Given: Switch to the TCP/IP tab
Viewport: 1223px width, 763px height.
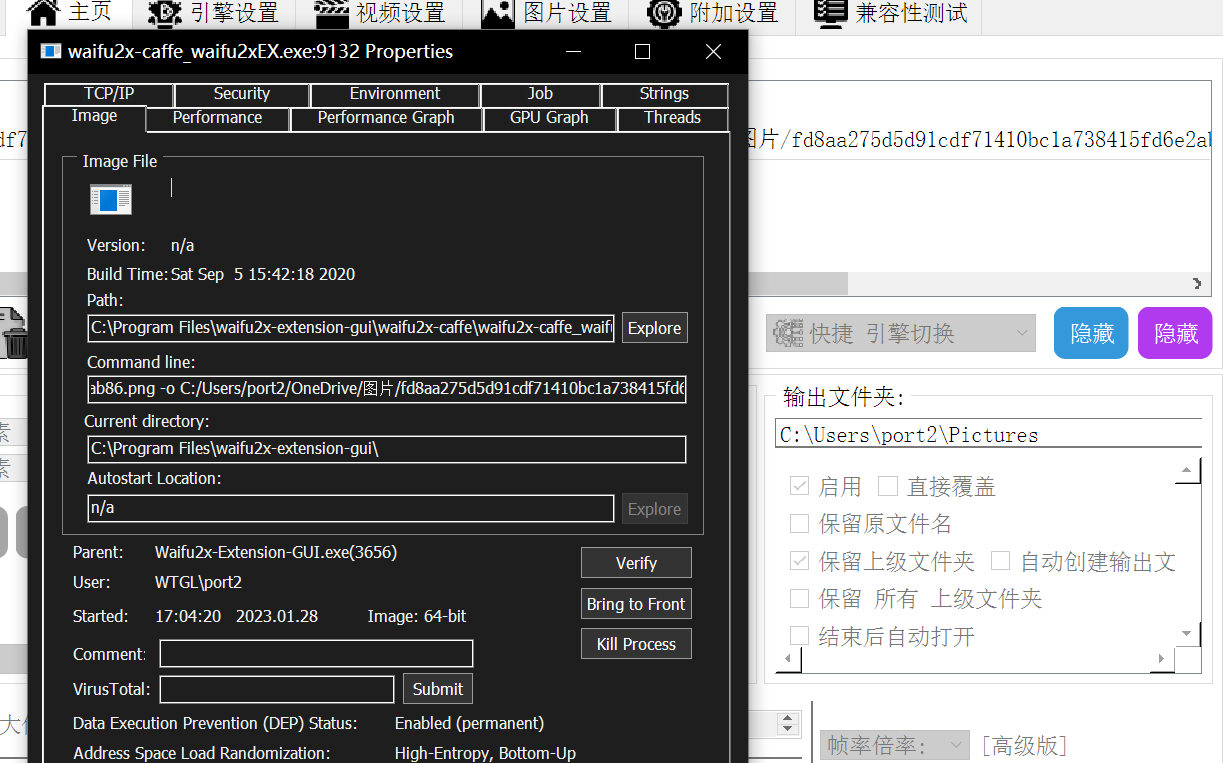Looking at the screenshot, I should coord(109,94).
